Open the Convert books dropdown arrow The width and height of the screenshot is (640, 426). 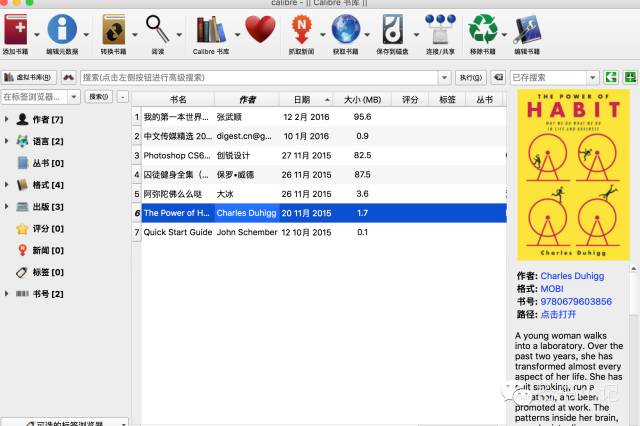135,35
